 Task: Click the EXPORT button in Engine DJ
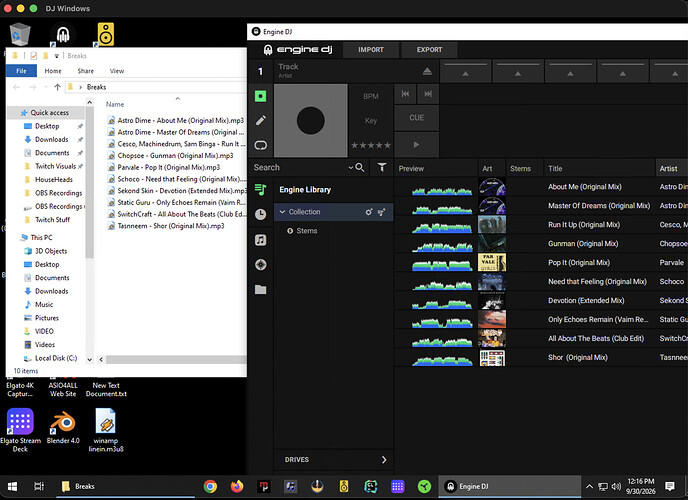click(x=429, y=50)
